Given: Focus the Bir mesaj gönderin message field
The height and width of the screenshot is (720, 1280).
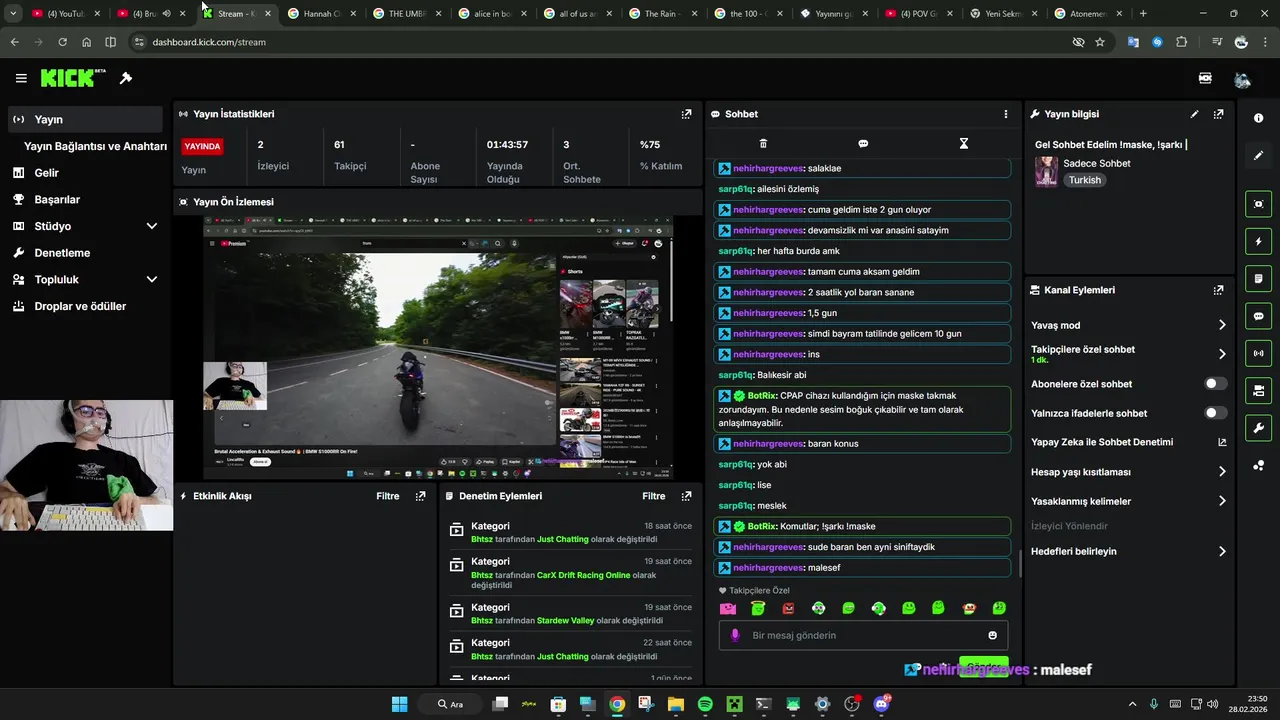Looking at the screenshot, I should point(864,635).
